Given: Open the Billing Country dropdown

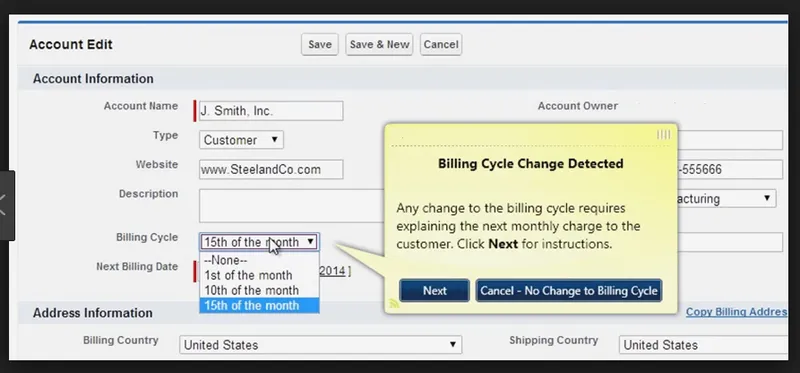Looking at the screenshot, I should pos(320,345).
